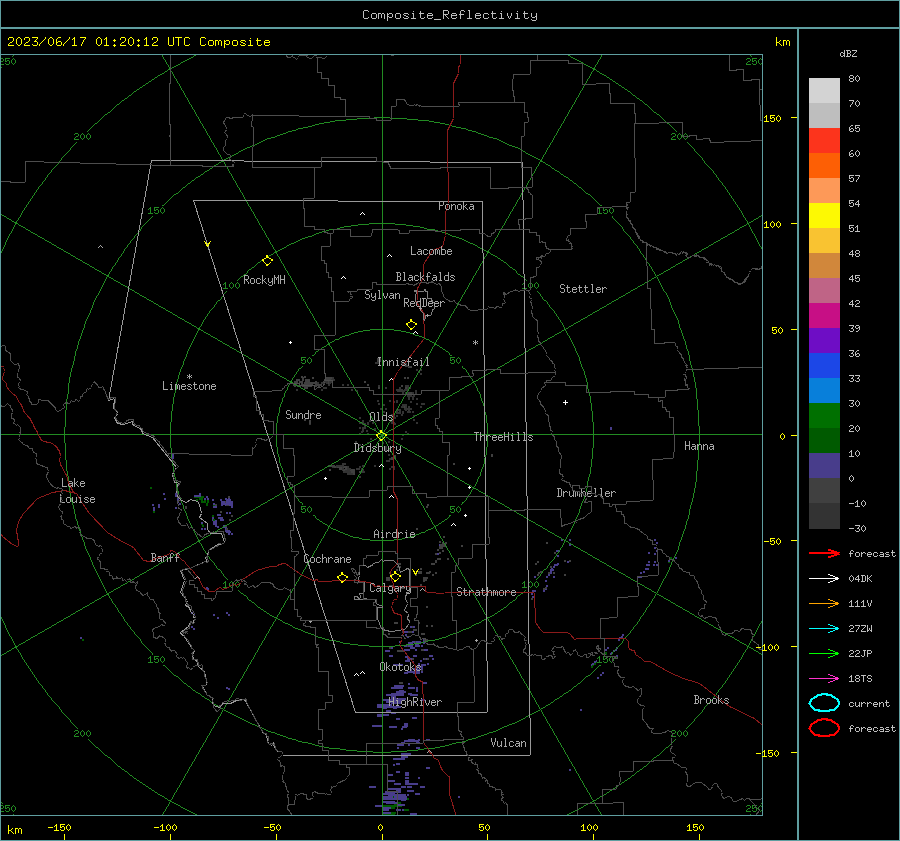Select the purple swatch between 39 and 36
This screenshot has width=900, height=841.
click(824, 340)
